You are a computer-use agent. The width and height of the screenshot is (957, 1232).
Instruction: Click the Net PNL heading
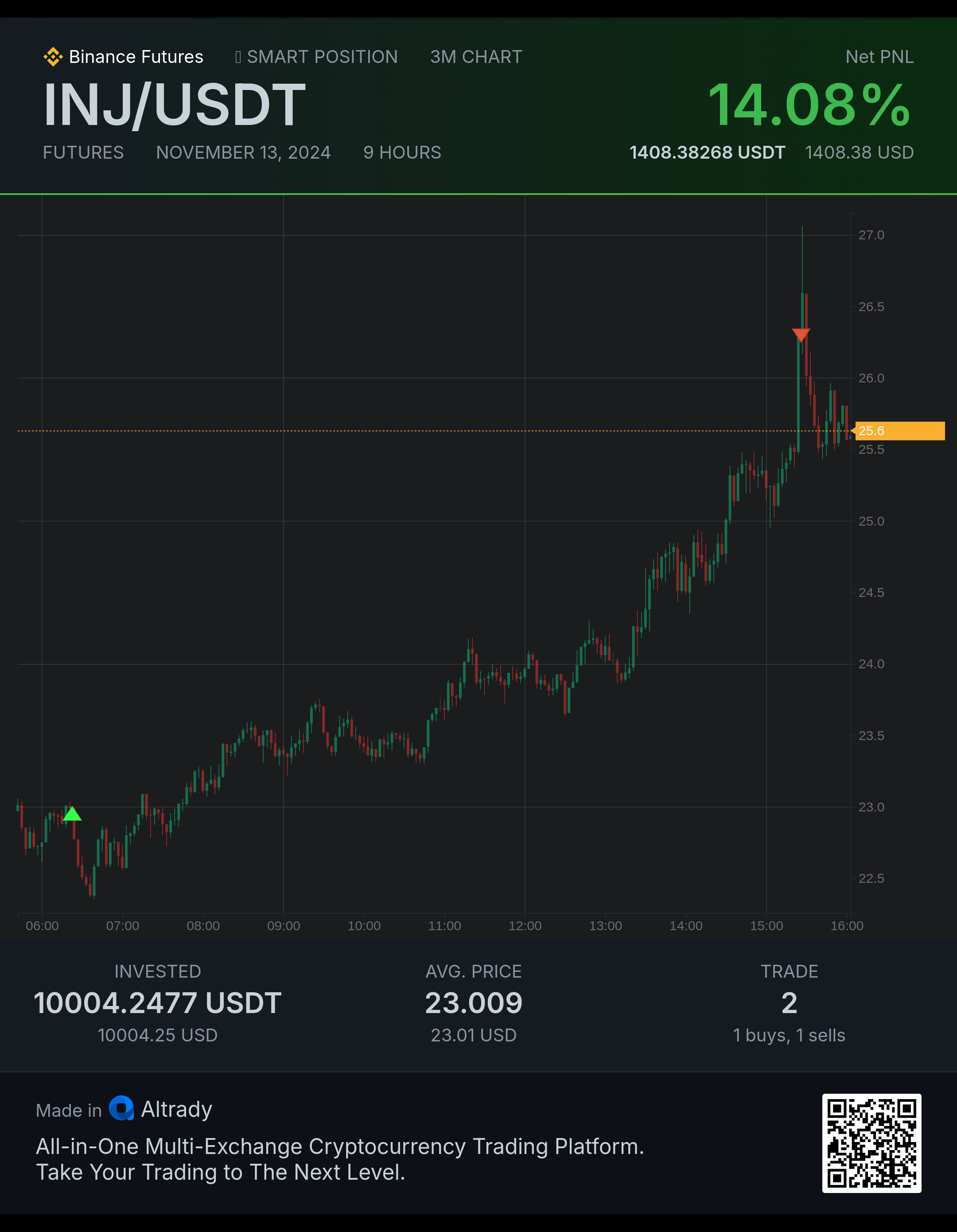click(x=879, y=57)
